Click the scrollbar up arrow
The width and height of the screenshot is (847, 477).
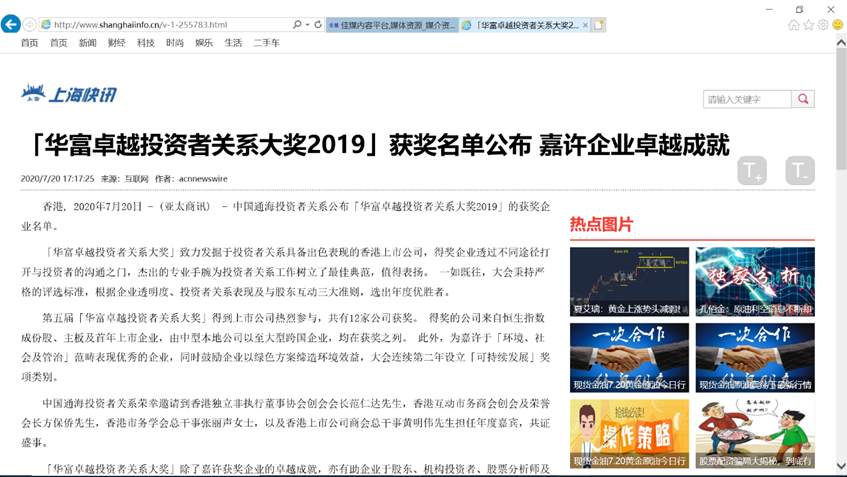(841, 42)
